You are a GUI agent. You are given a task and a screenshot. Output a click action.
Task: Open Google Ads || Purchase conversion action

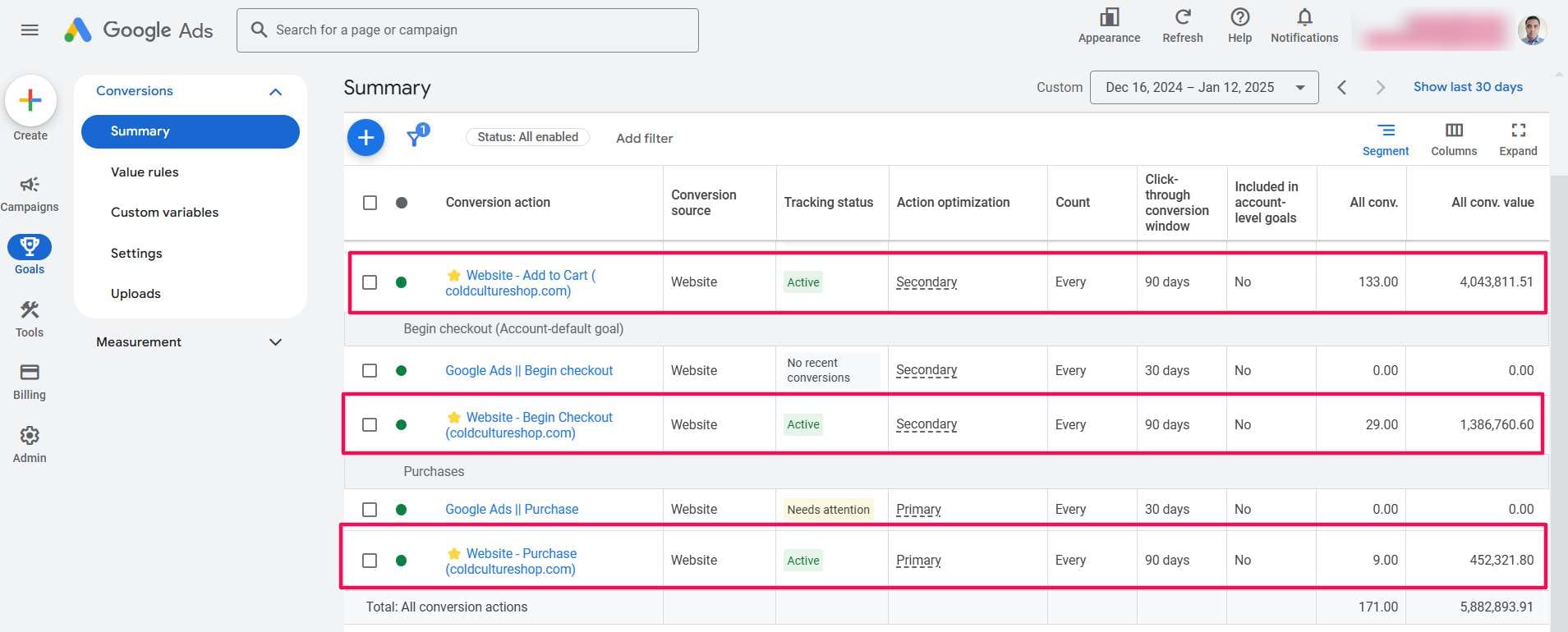click(x=512, y=510)
